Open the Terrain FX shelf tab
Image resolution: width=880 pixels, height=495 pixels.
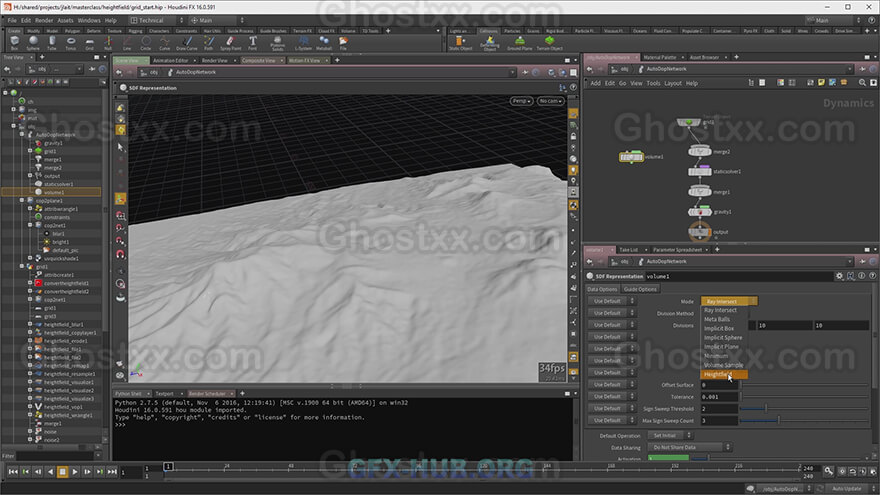[x=302, y=31]
